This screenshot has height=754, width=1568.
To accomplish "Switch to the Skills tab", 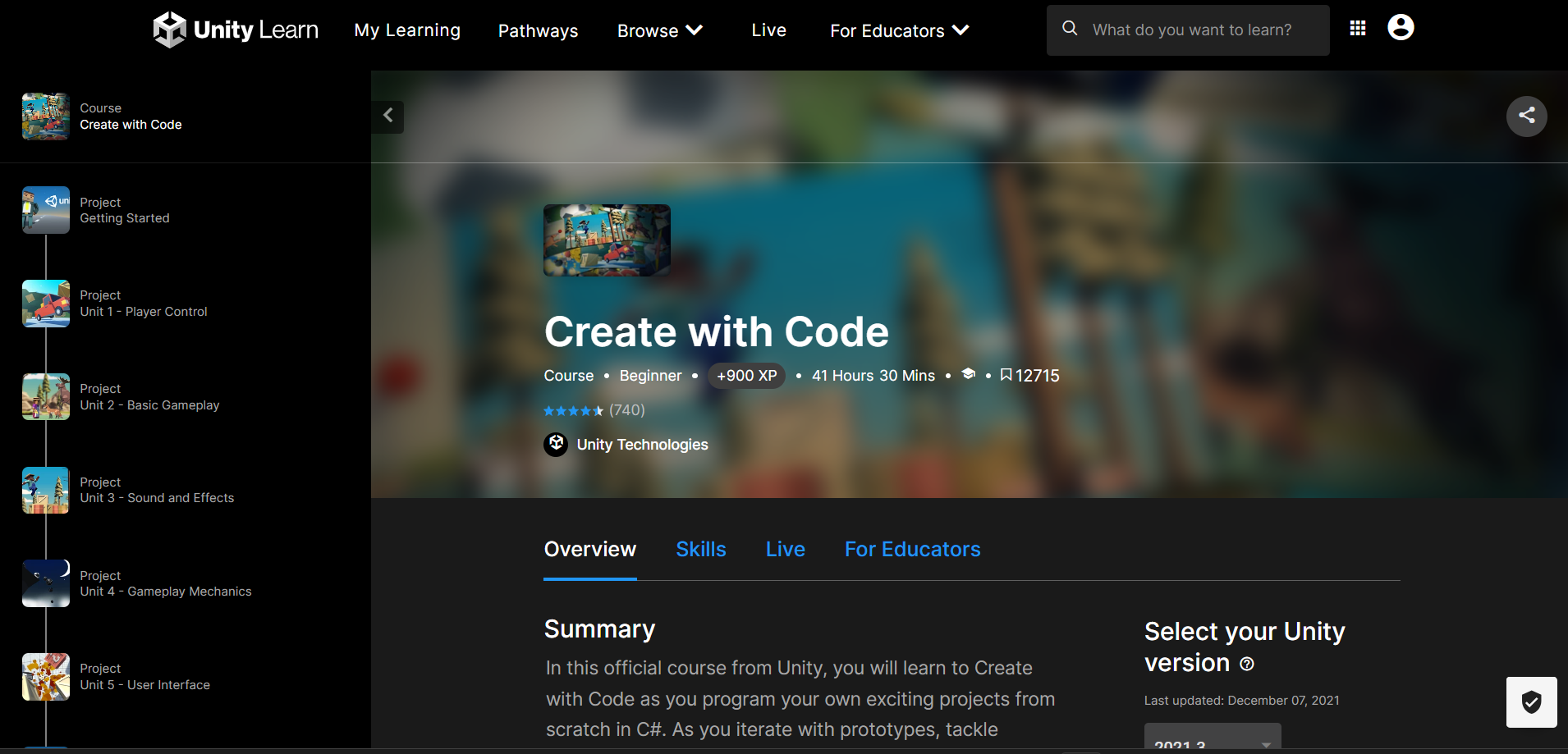I will (701, 550).
